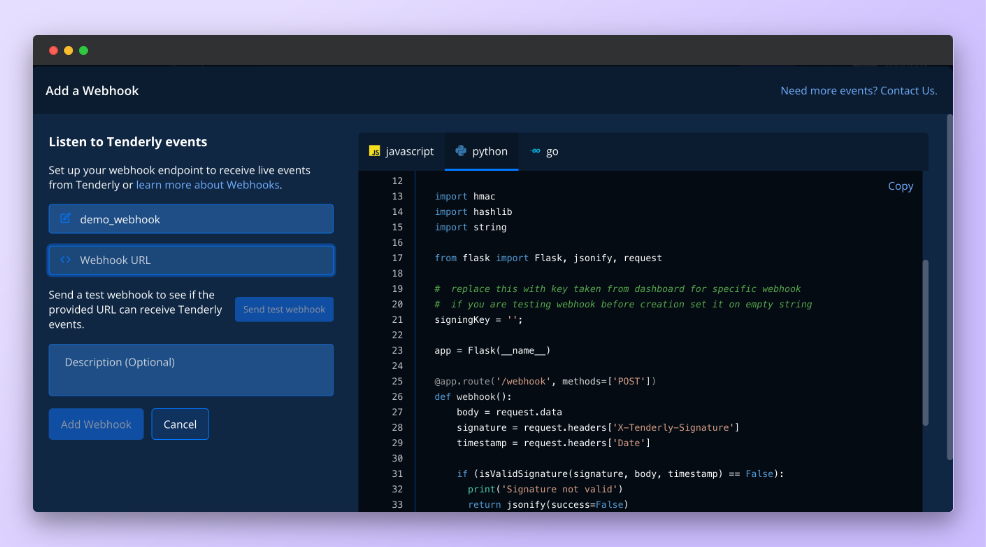Minimize the window using the yellow button
The width and height of the screenshot is (986, 547).
pyautogui.click(x=69, y=50)
